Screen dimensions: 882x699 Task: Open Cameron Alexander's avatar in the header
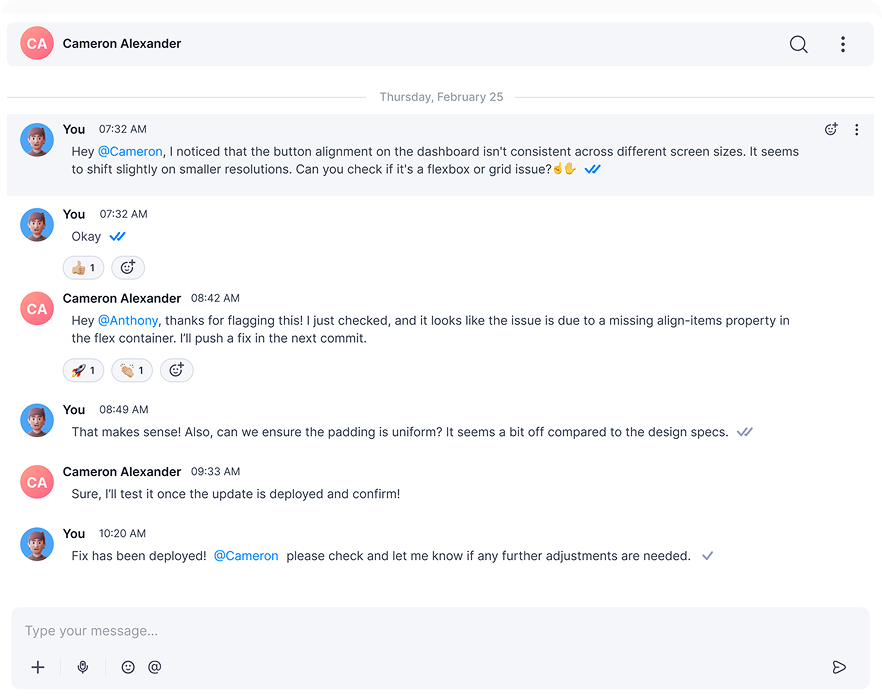[x=36, y=44]
